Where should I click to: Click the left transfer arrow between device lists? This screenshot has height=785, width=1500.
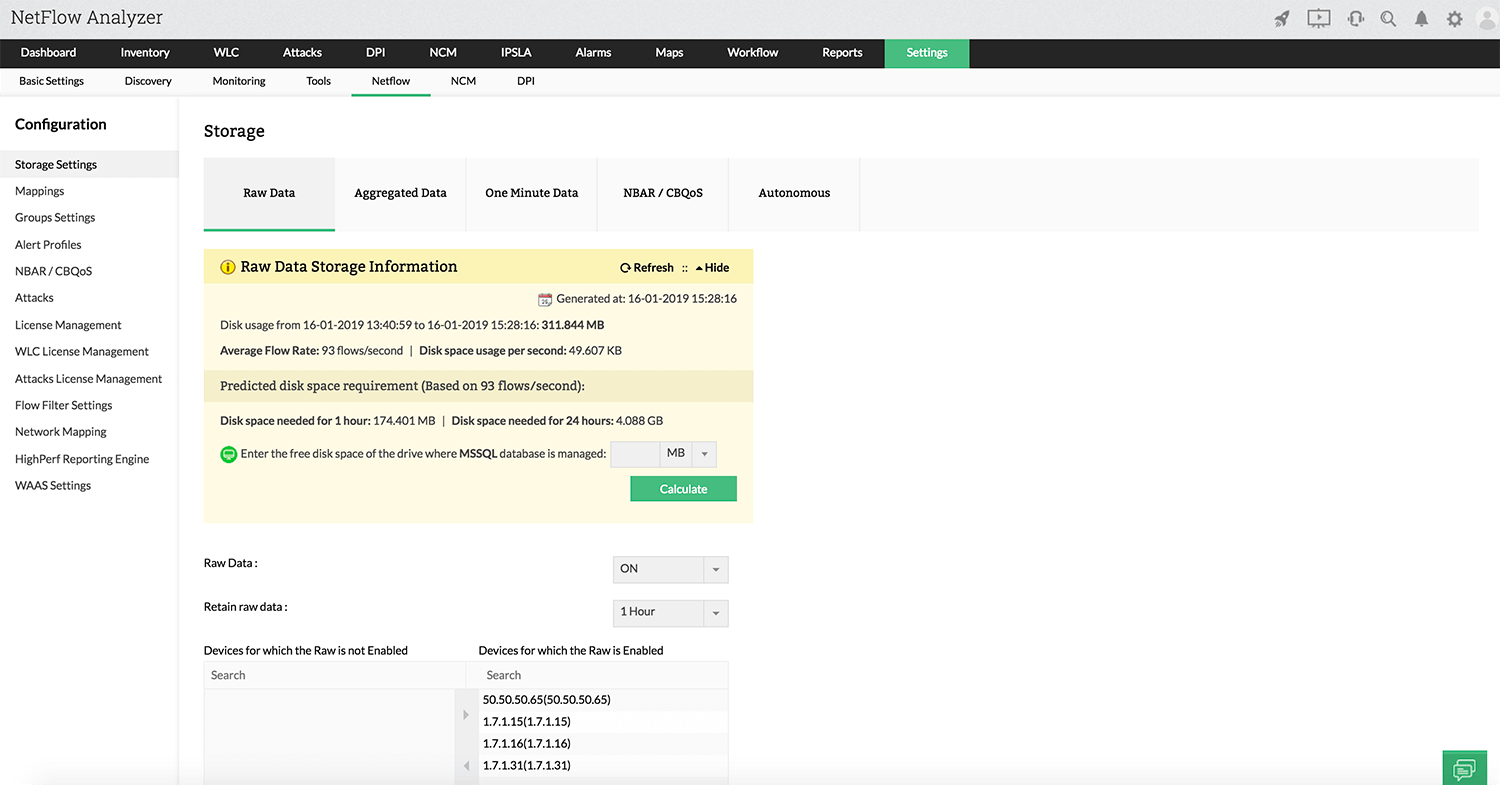point(466,765)
